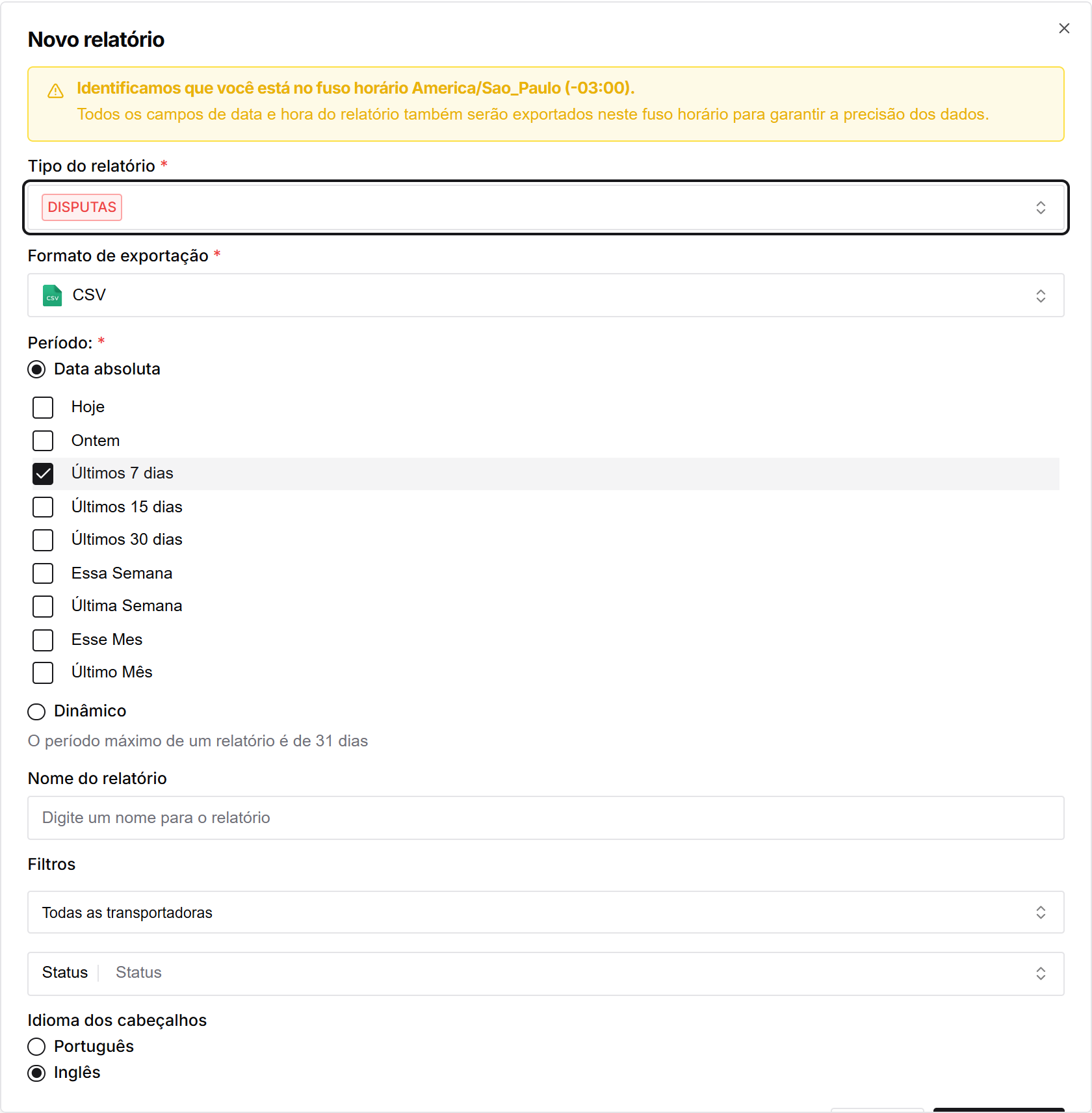Screen dimensions: 1092x1113
Task: Select Português as header language
Action: 36,1047
